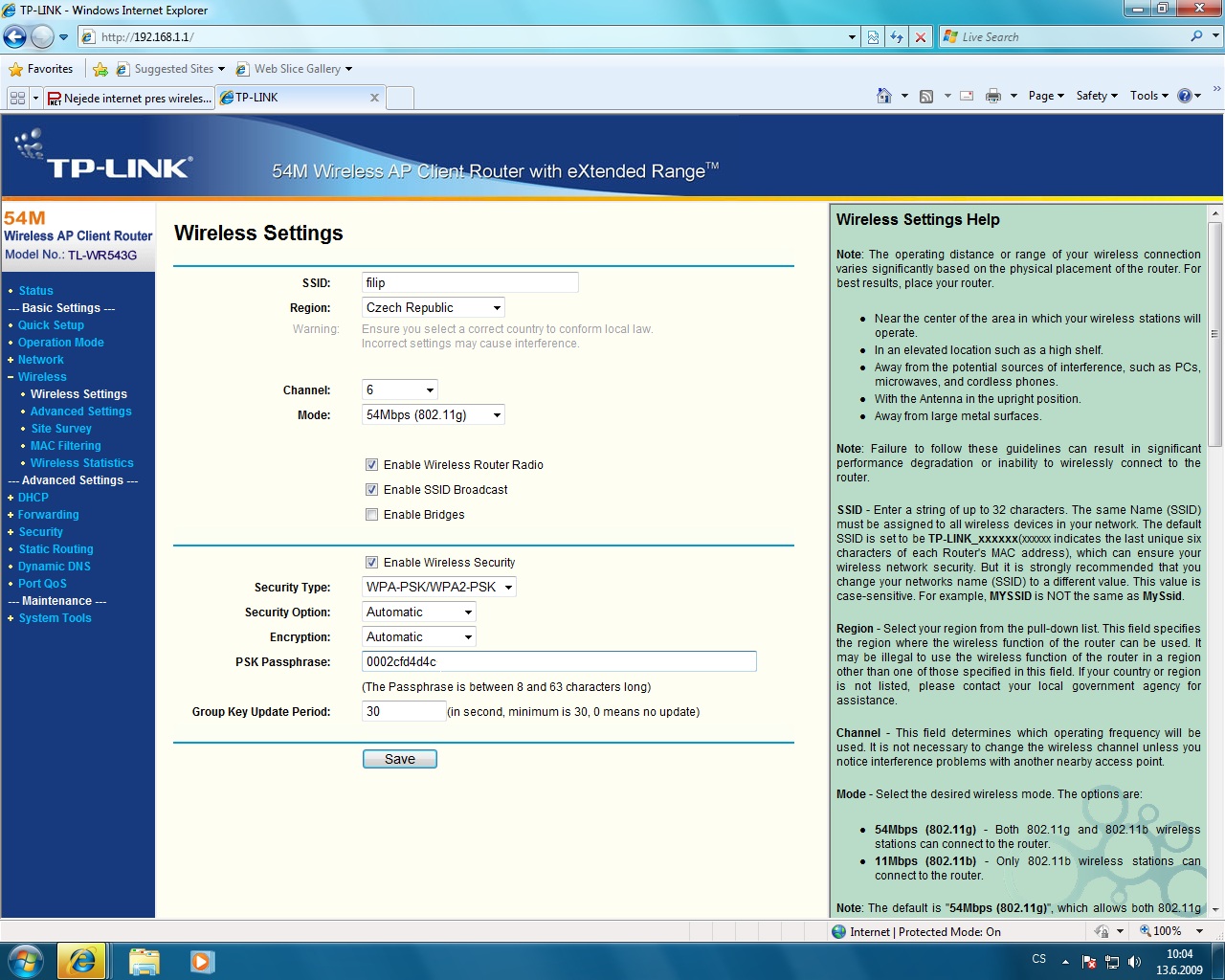Click the Add to Favorites Bar icon
Viewport: 1225px width, 980px height.
[x=100, y=69]
